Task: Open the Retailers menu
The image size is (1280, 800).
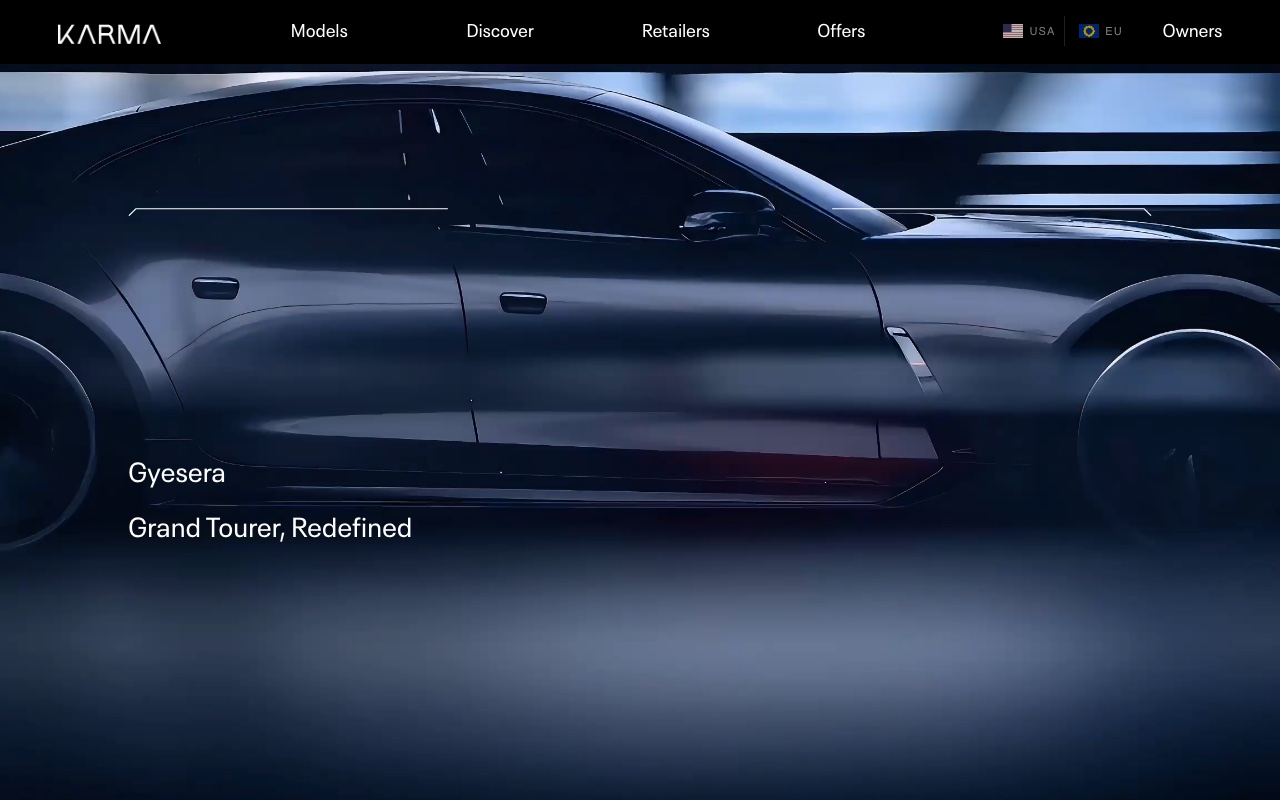Action: pos(676,31)
